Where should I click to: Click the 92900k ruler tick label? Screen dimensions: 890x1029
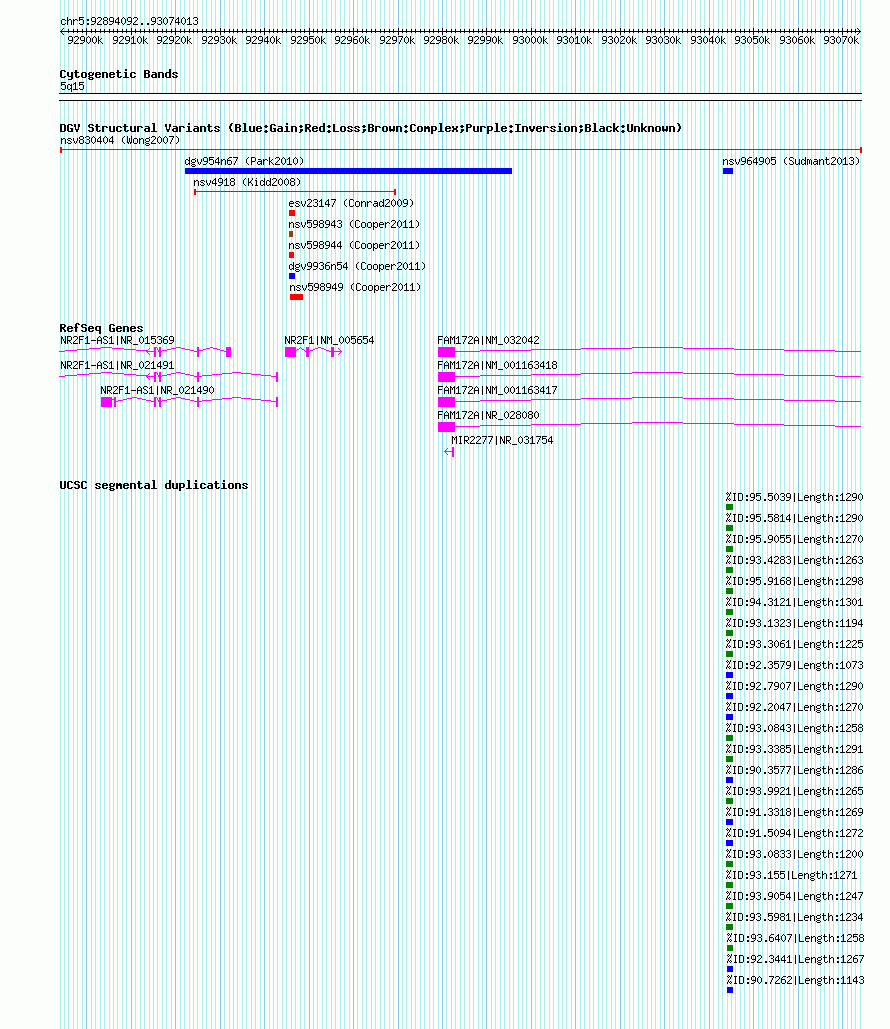click(85, 40)
